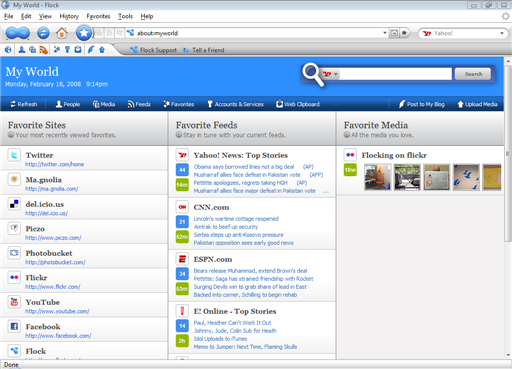This screenshot has height=369, width=512.
Task: Open the View menu
Action: point(45,16)
